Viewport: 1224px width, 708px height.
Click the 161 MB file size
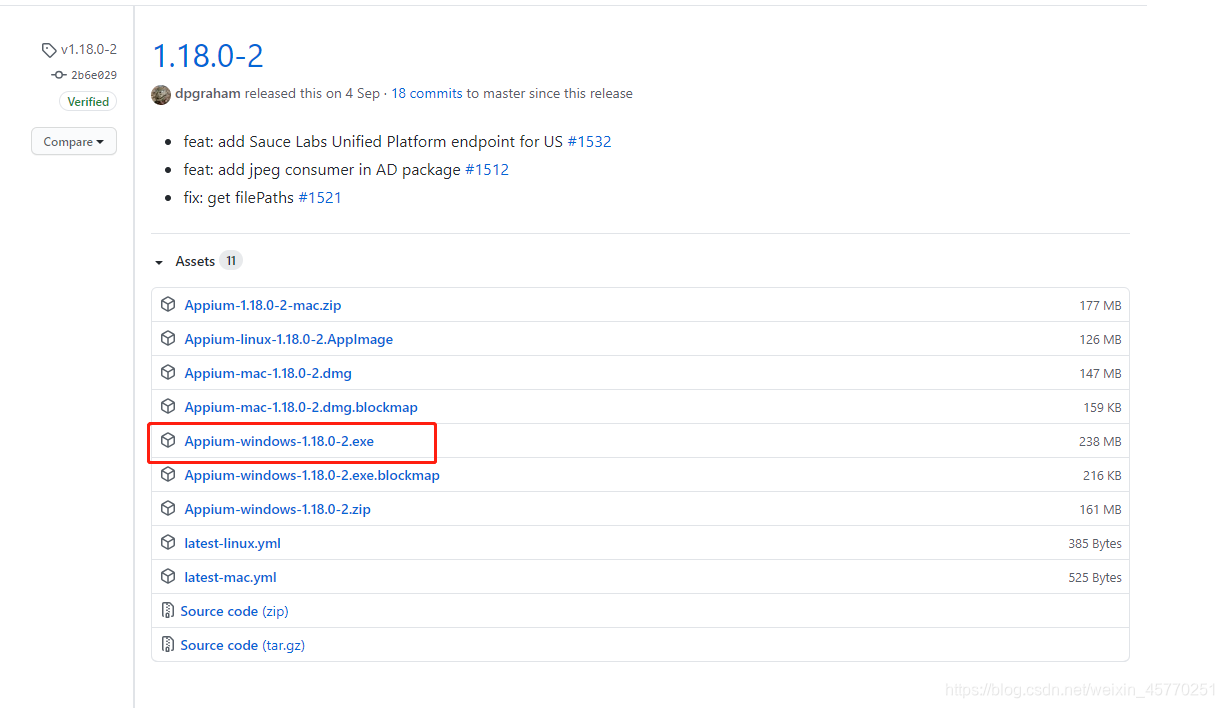coord(1100,509)
